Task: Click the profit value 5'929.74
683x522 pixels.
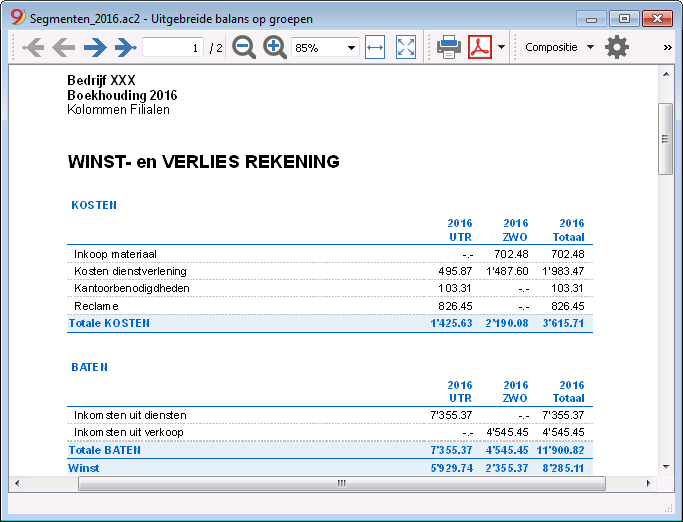Action: (x=452, y=468)
